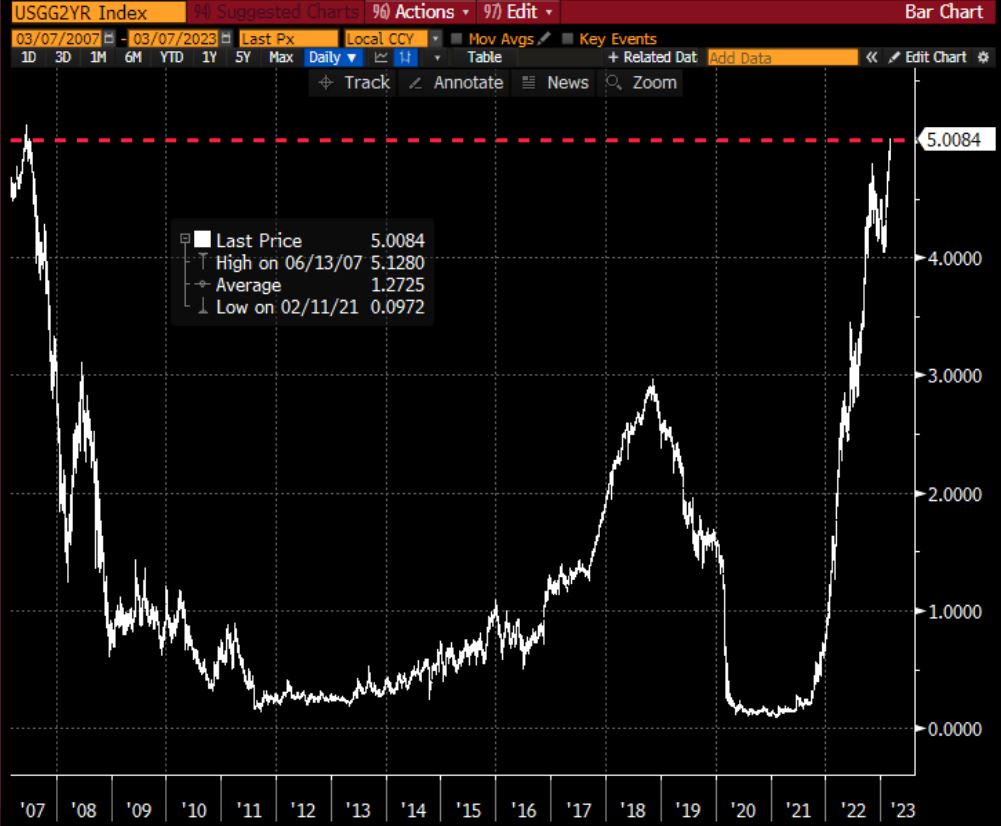
Task: Open the Local CCY currency dropdown arrow
Action: pyautogui.click(x=435, y=38)
